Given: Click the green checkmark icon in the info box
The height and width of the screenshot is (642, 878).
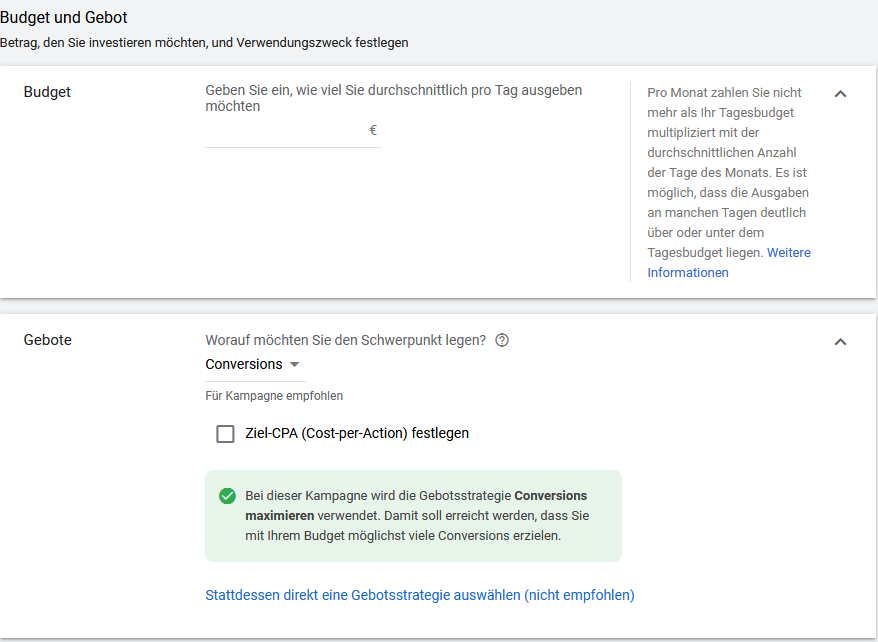Looking at the screenshot, I should (x=227, y=496).
